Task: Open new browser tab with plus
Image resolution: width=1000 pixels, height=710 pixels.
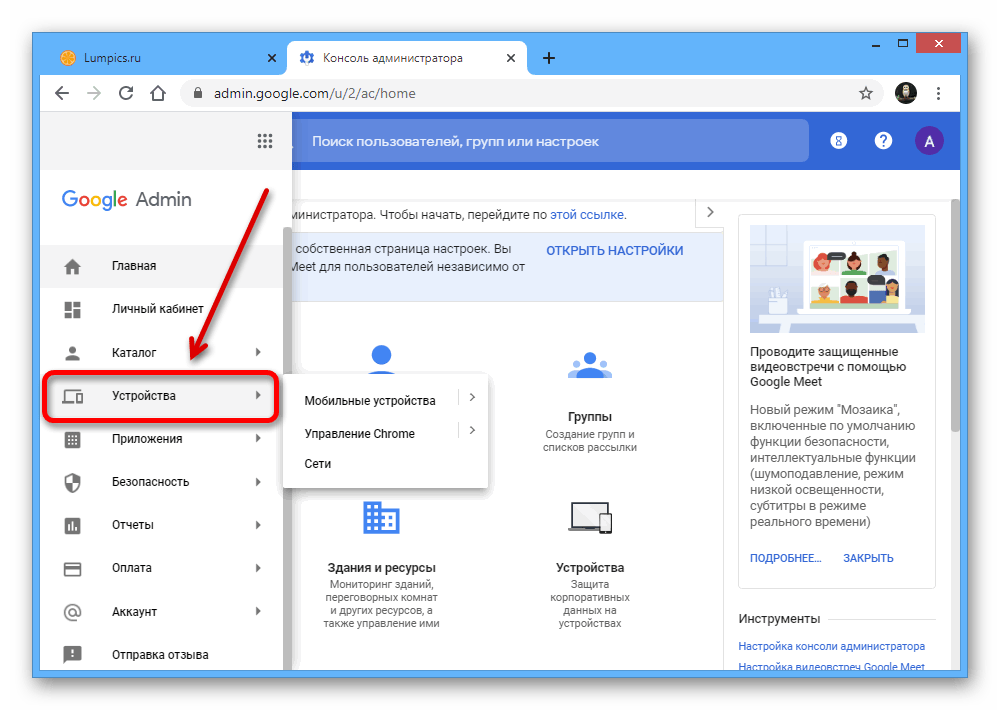Action: coord(548,58)
